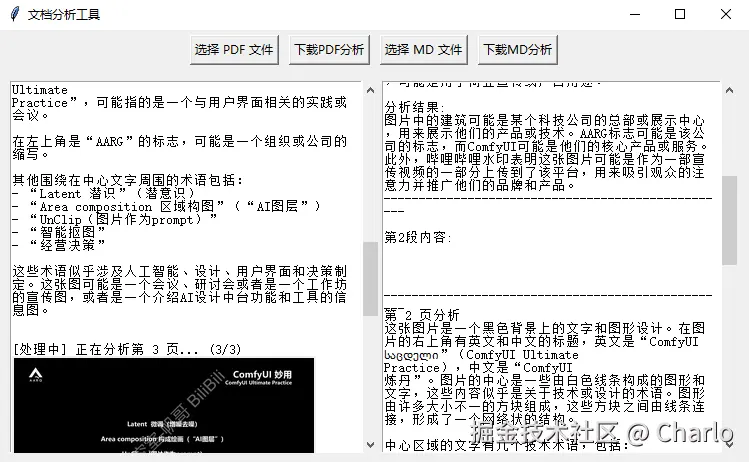
Task: Maximize the 文档分析工具 window
Action: pos(680,14)
